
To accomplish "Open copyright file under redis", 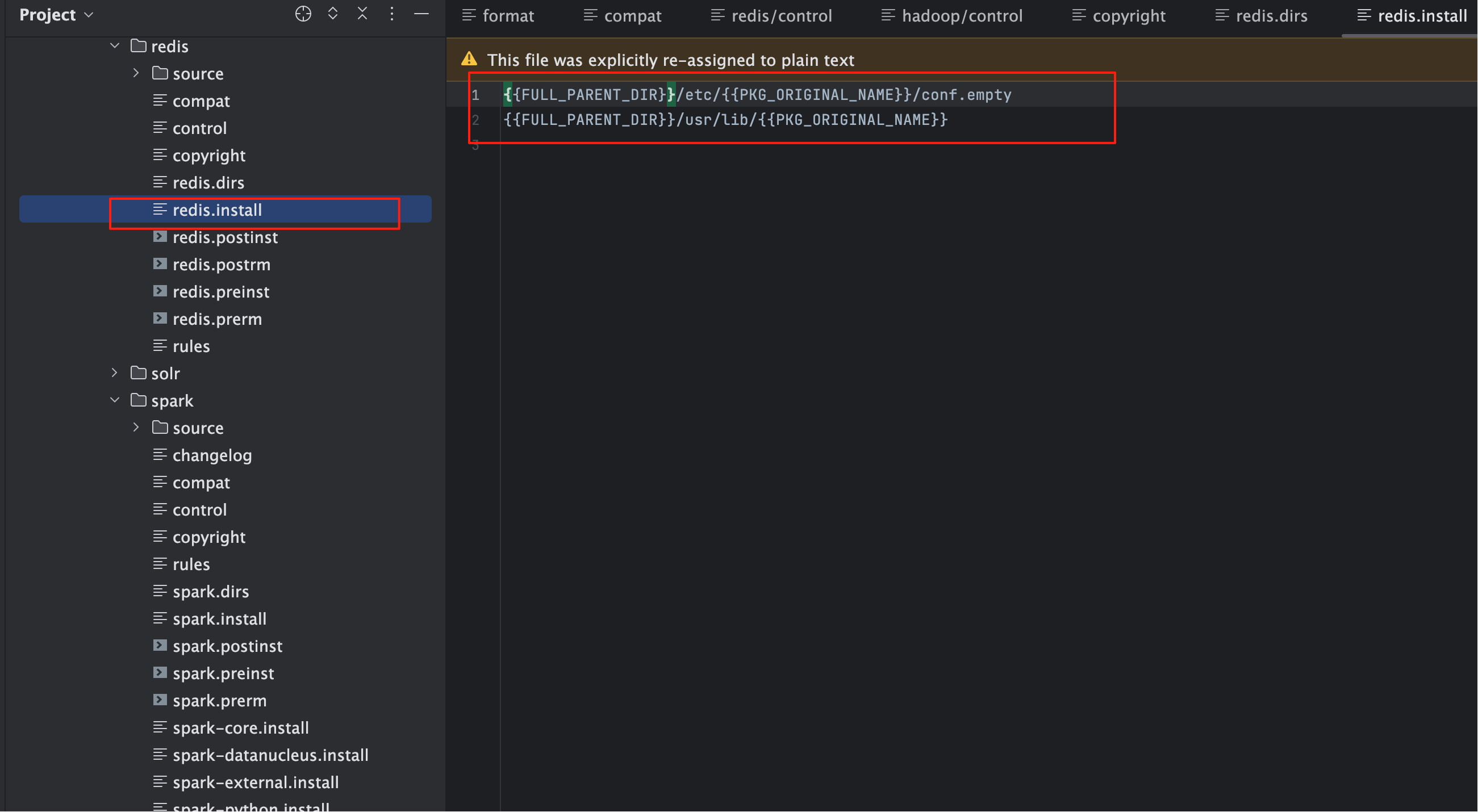I will [209, 156].
